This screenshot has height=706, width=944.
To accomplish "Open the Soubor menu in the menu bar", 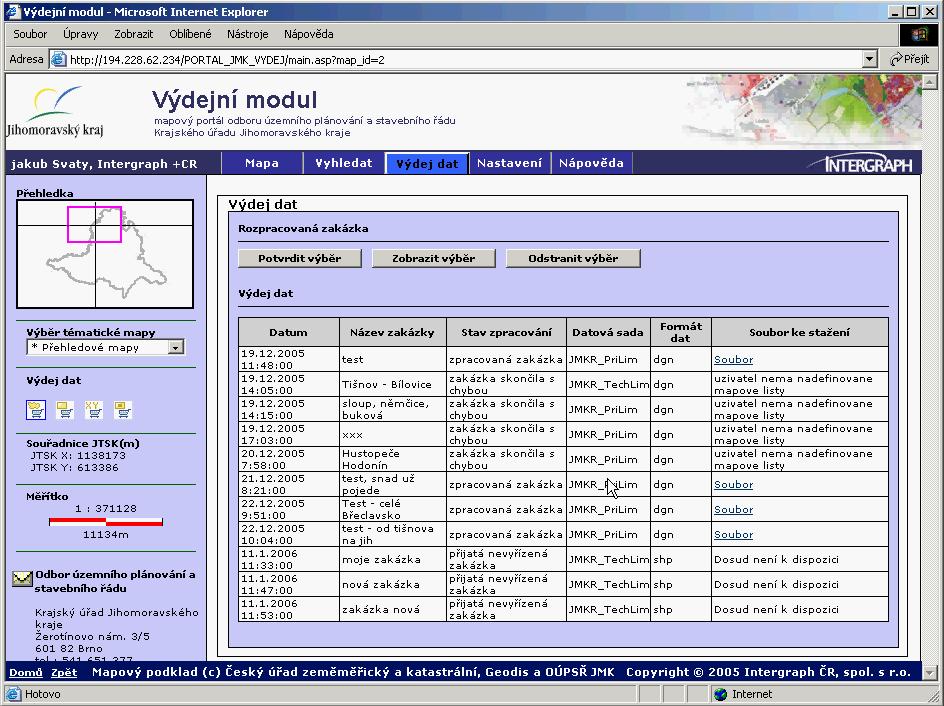I will tap(30, 34).
